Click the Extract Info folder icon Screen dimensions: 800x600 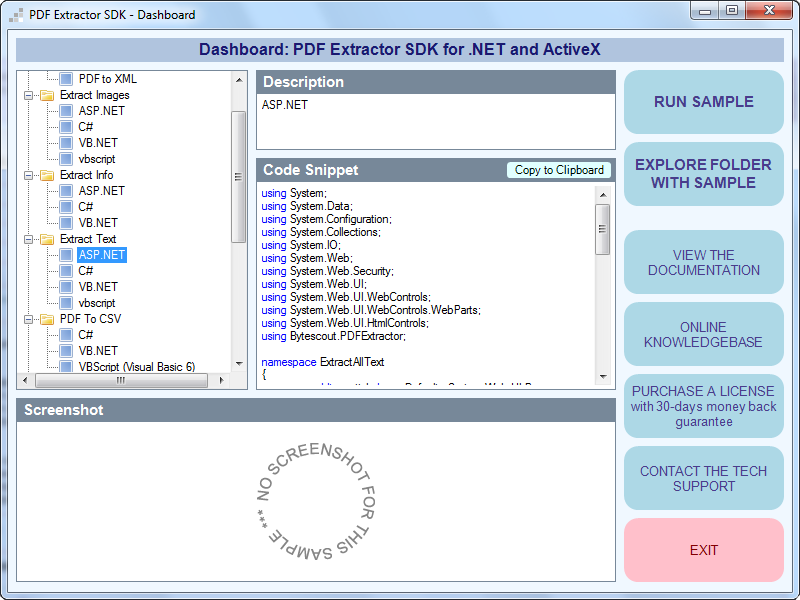pyautogui.click(x=47, y=175)
